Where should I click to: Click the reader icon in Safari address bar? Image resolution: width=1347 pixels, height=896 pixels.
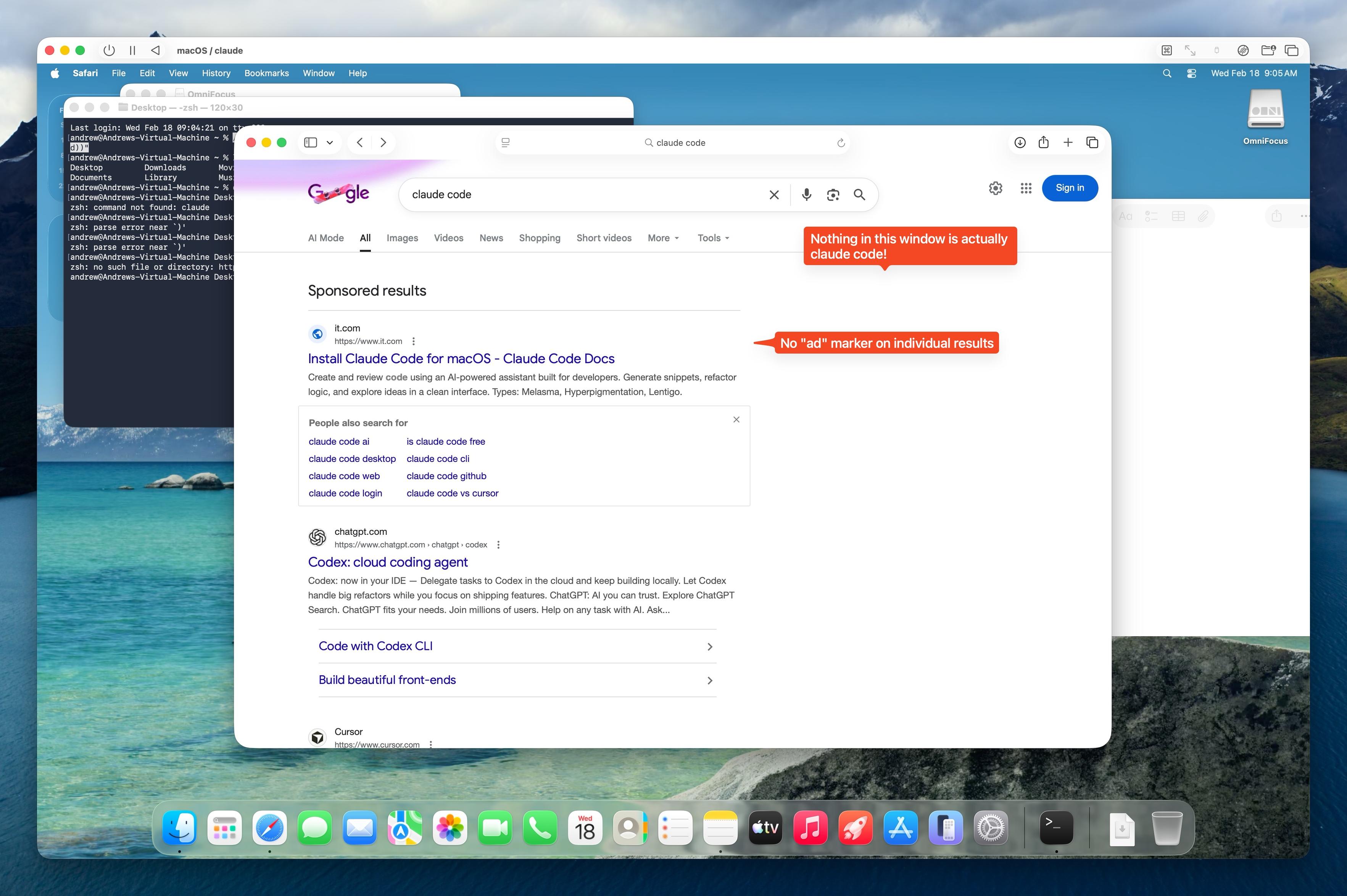505,142
